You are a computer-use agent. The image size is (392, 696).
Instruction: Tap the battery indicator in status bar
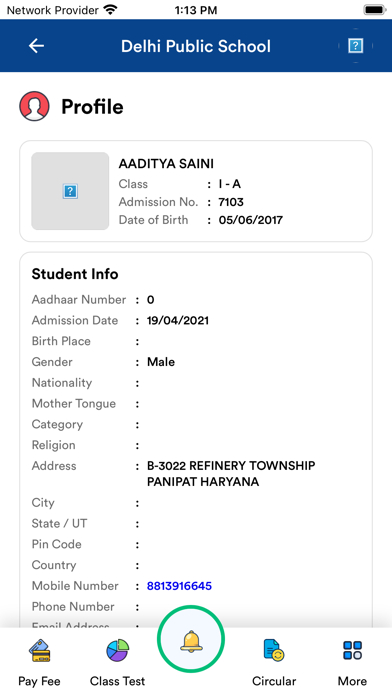coord(375,9)
